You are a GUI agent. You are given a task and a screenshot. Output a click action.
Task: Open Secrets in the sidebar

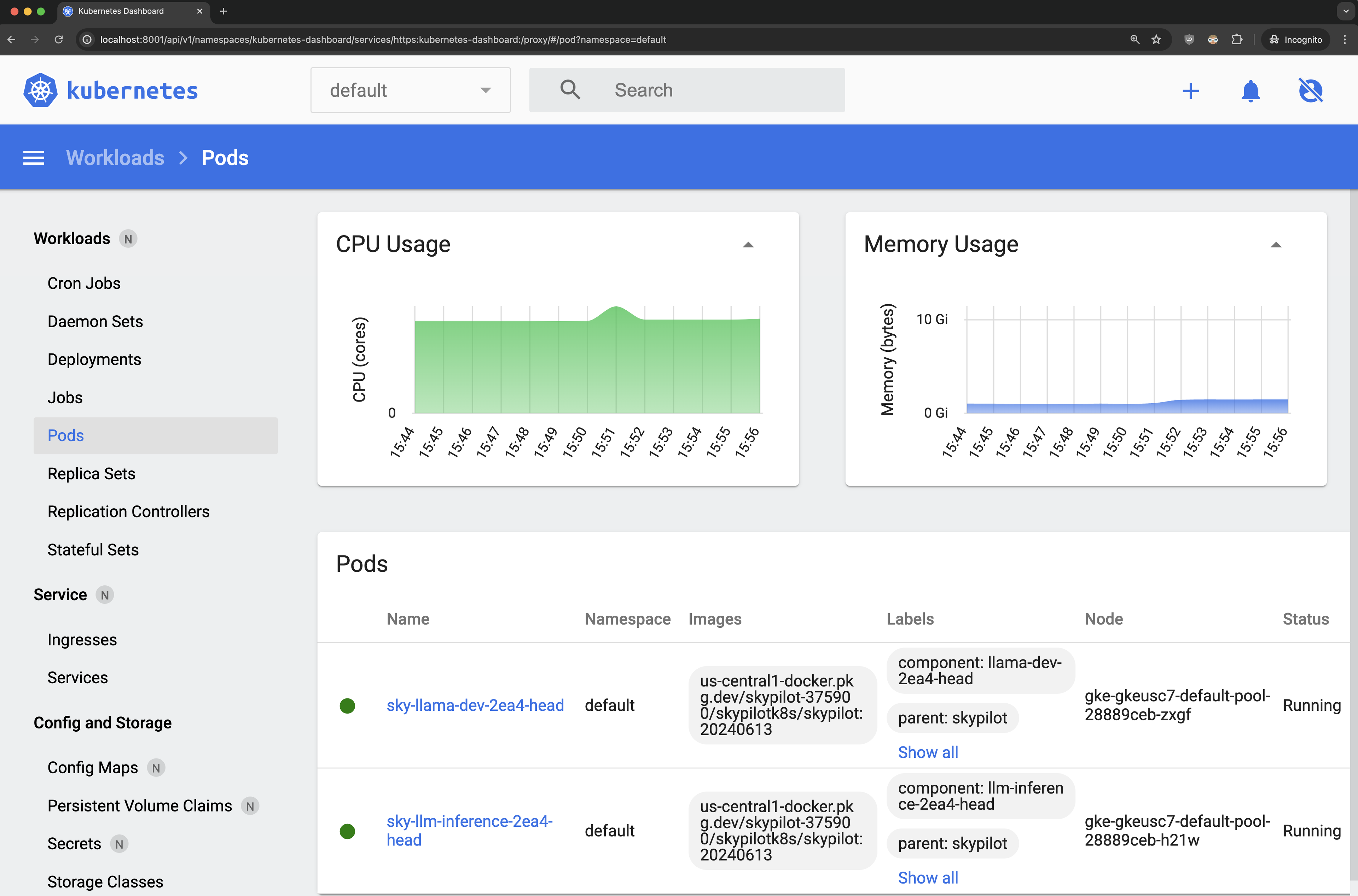click(74, 844)
